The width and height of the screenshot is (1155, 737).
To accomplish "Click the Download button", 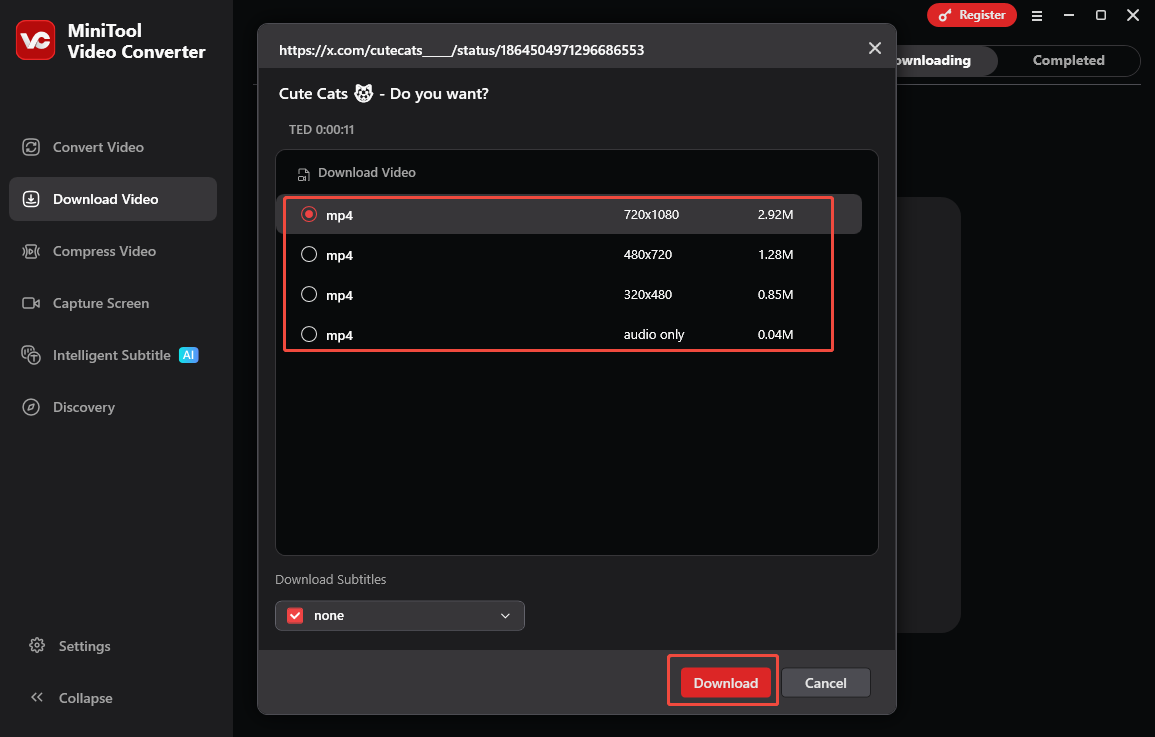I will [x=723, y=682].
